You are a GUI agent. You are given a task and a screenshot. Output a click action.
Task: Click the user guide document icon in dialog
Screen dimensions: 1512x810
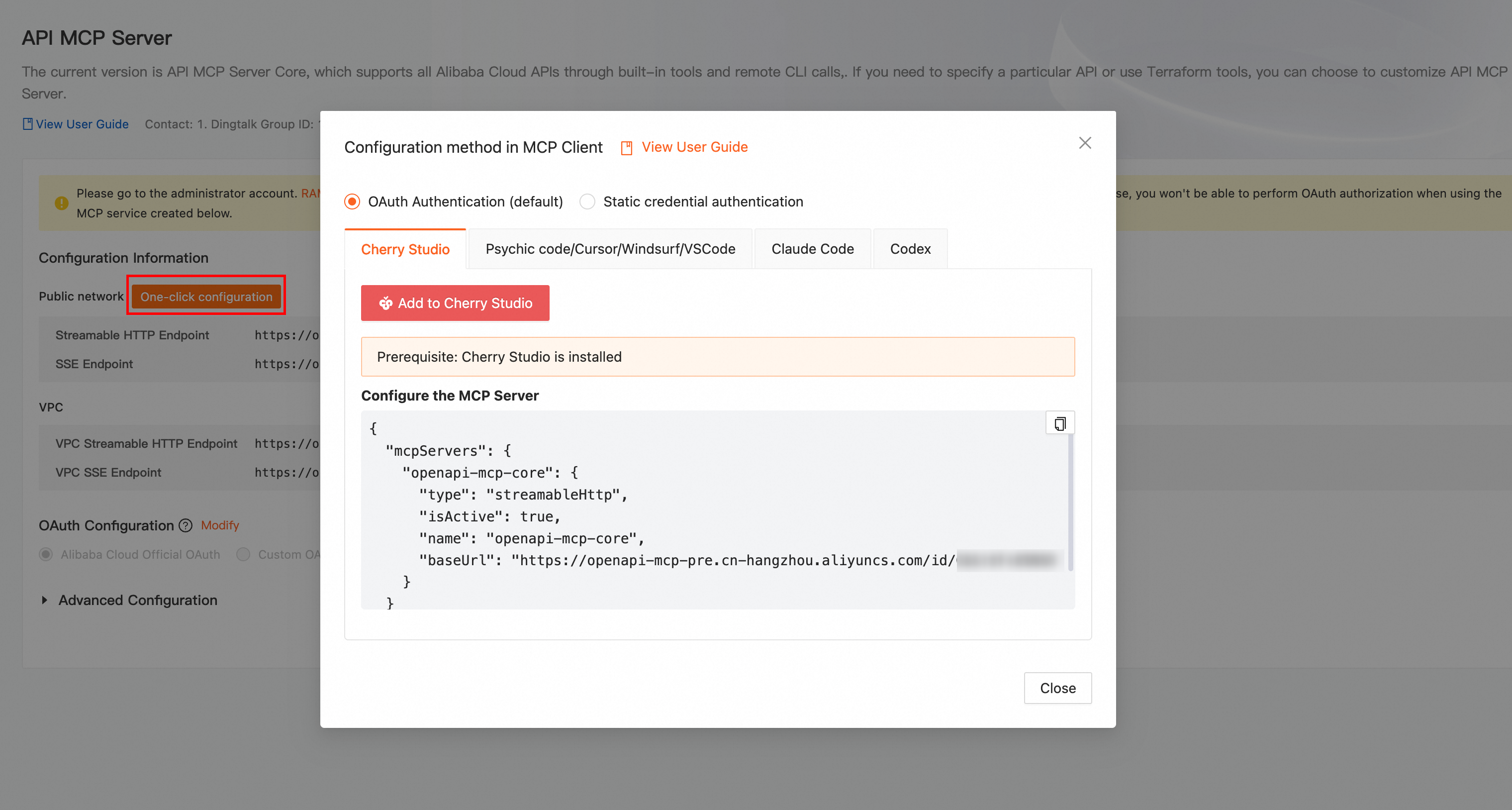626,148
